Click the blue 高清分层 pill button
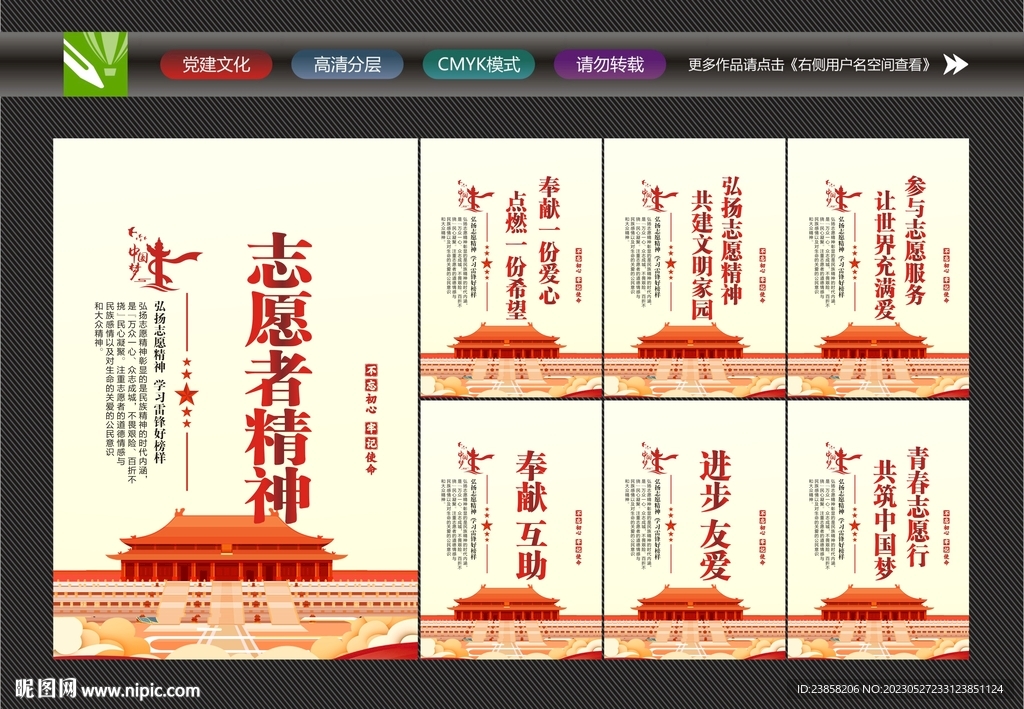Viewport: 1024px width, 709px height. 347,65
